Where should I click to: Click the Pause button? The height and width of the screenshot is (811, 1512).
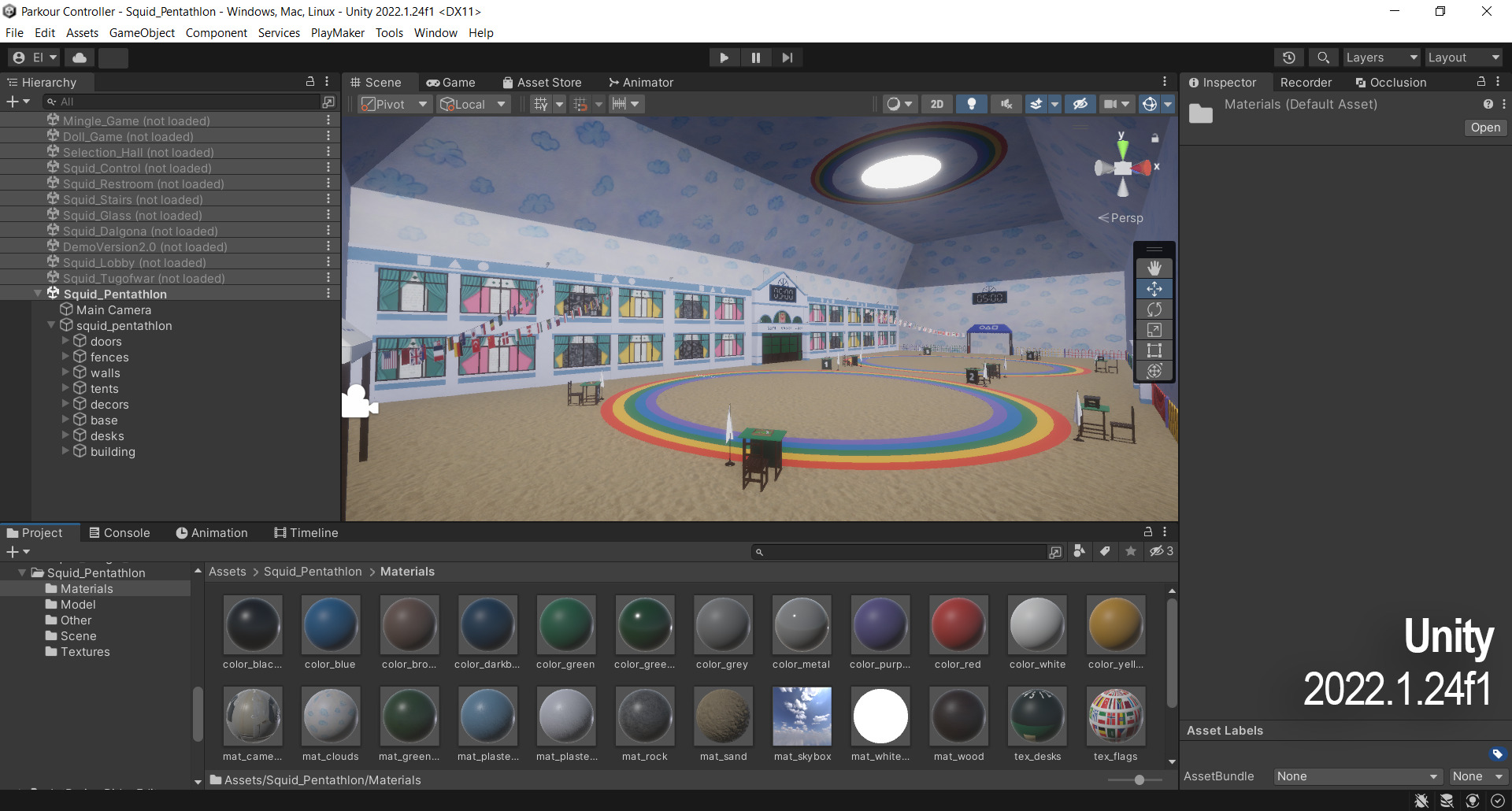tap(755, 57)
